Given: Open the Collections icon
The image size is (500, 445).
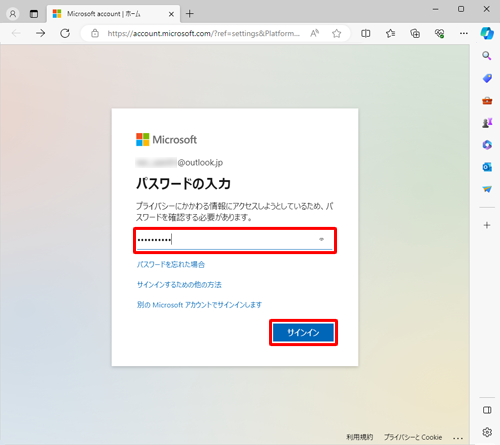Looking at the screenshot, I should (x=415, y=33).
